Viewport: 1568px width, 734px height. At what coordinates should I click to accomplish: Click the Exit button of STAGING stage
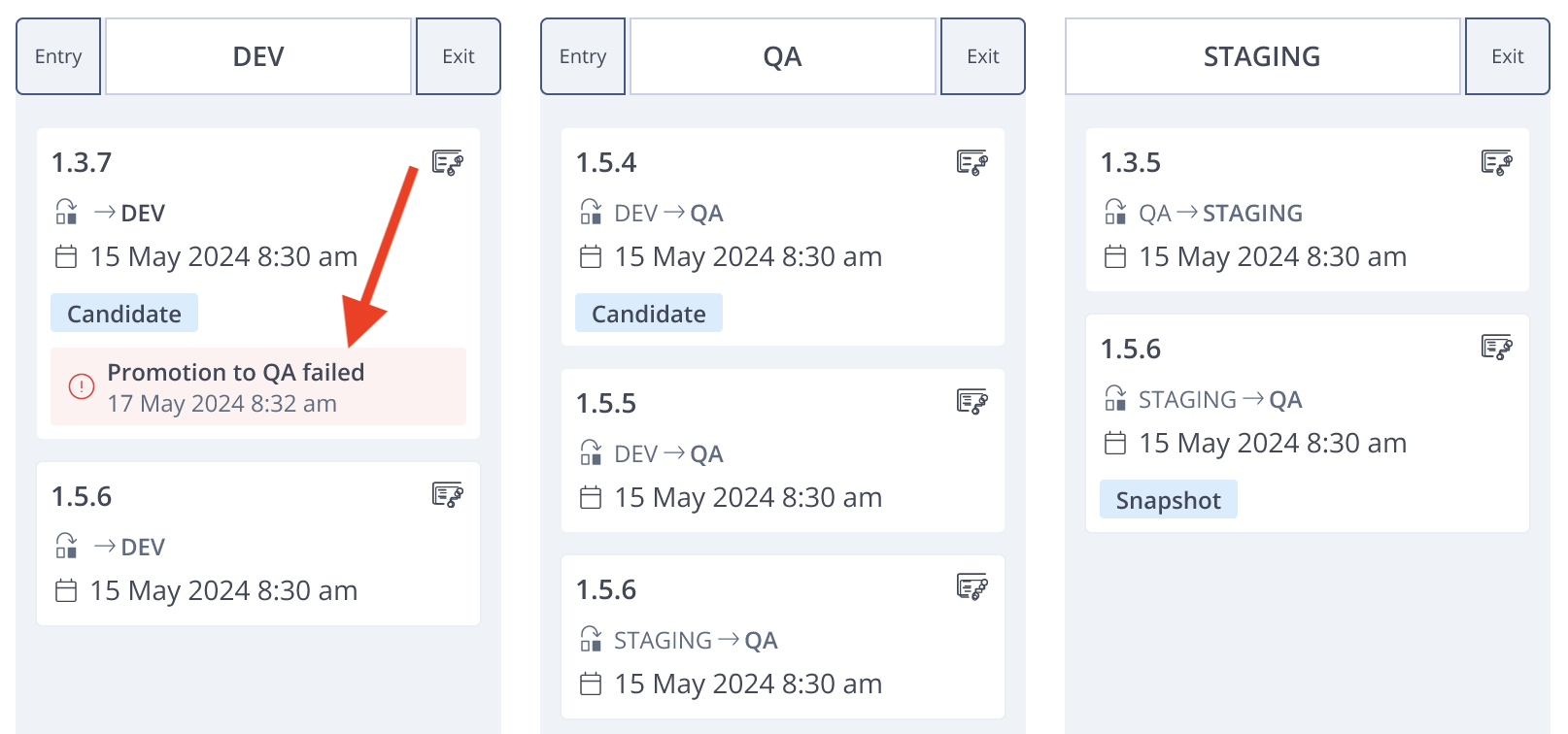[1508, 56]
